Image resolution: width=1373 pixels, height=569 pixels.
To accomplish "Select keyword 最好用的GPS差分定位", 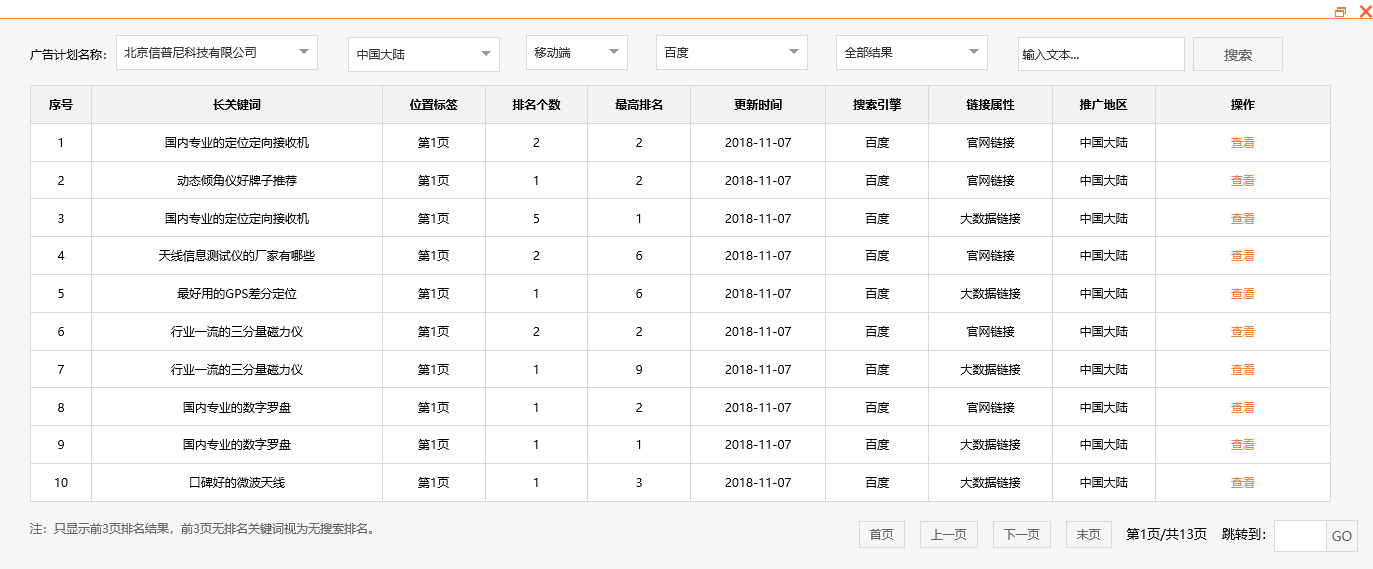I will pyautogui.click(x=237, y=294).
